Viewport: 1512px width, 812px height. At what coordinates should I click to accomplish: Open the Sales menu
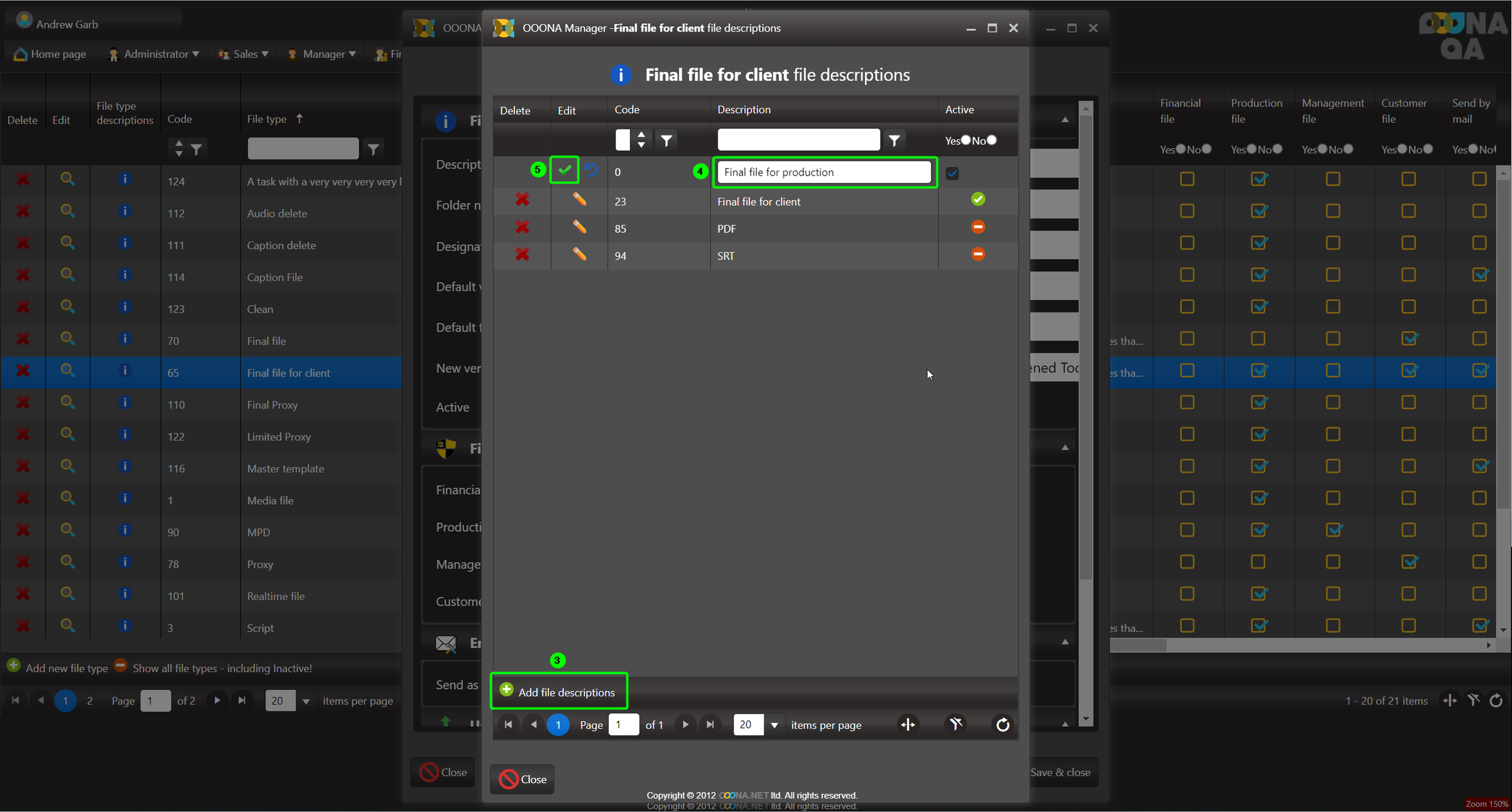tap(245, 54)
